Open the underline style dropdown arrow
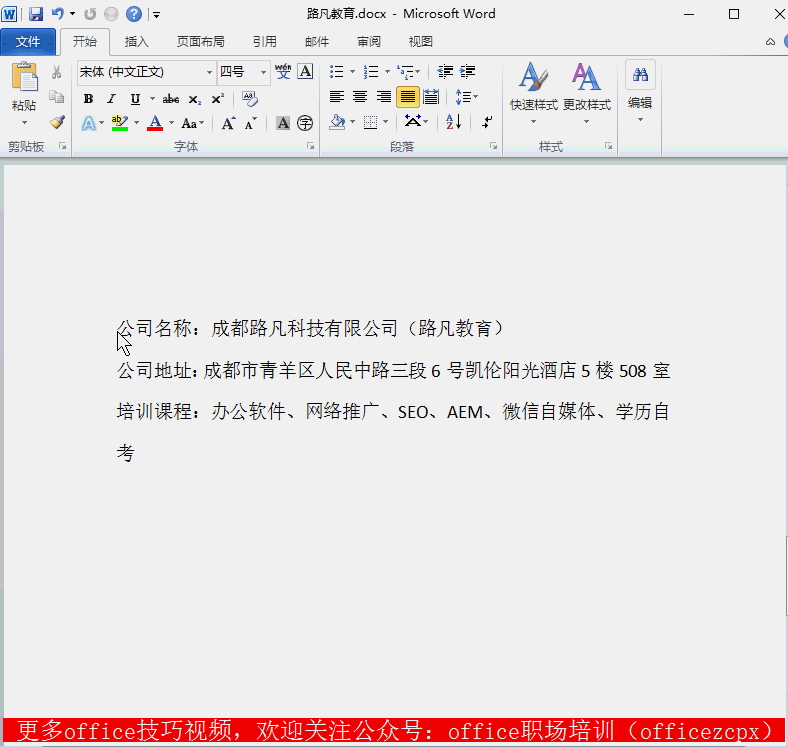The height and width of the screenshot is (747, 788). [152, 99]
